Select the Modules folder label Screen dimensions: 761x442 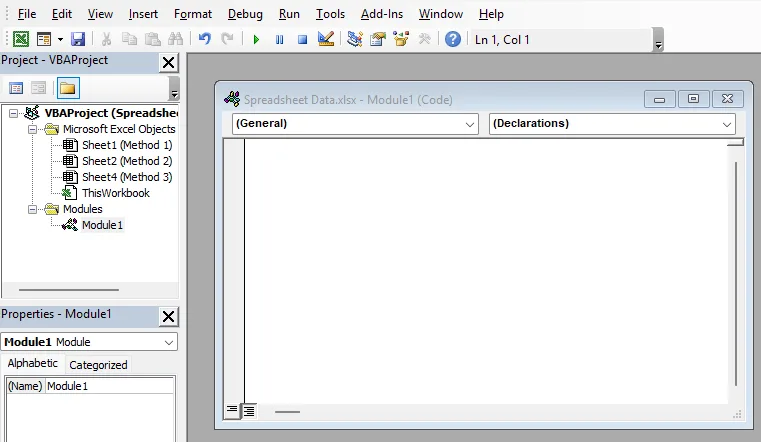click(83, 209)
